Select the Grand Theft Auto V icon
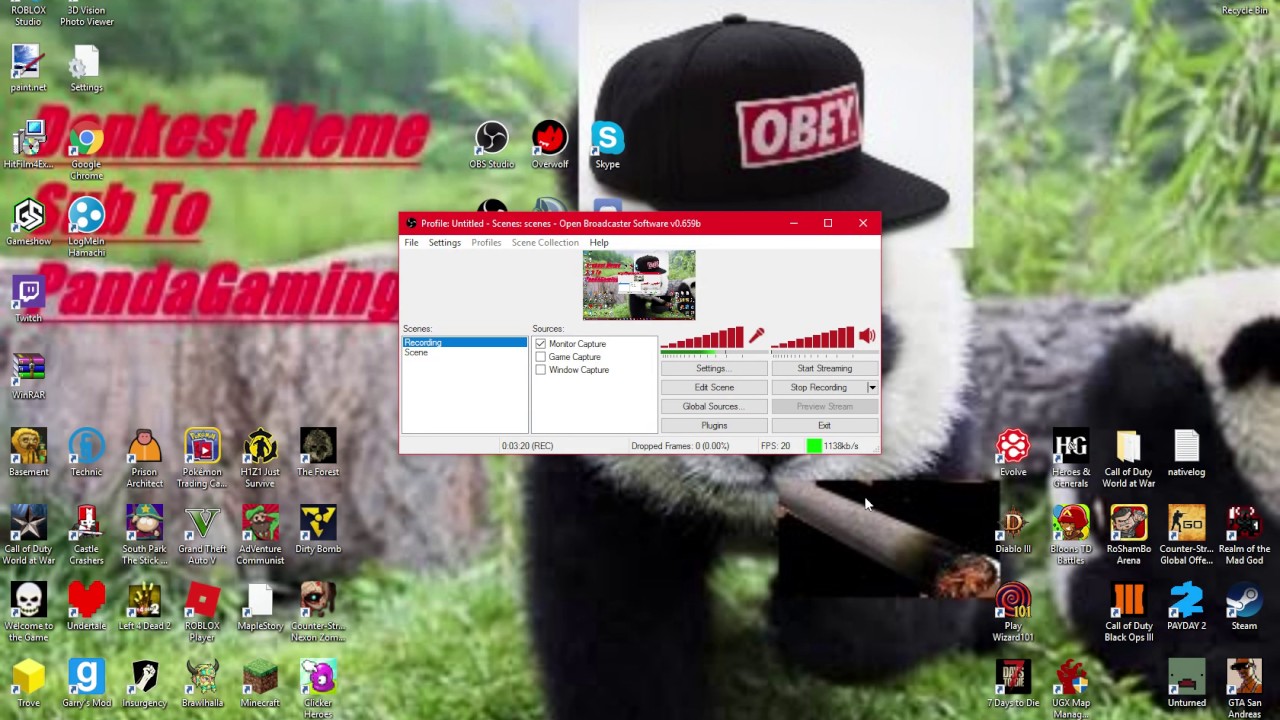The image size is (1280, 720). tap(202, 536)
